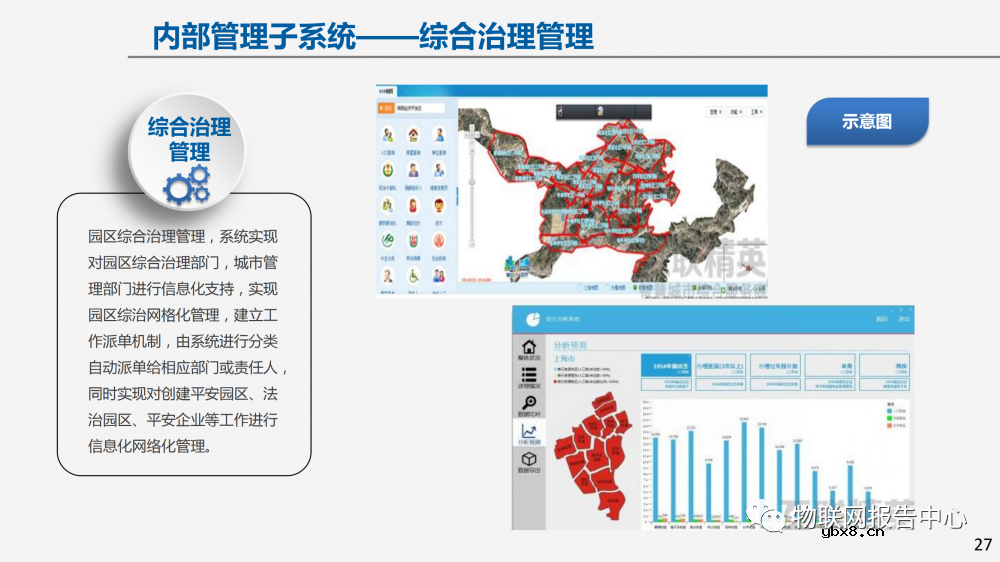Click the blue legend swatch in bar chart
Viewport: 1000px width, 562px height.
[890, 411]
